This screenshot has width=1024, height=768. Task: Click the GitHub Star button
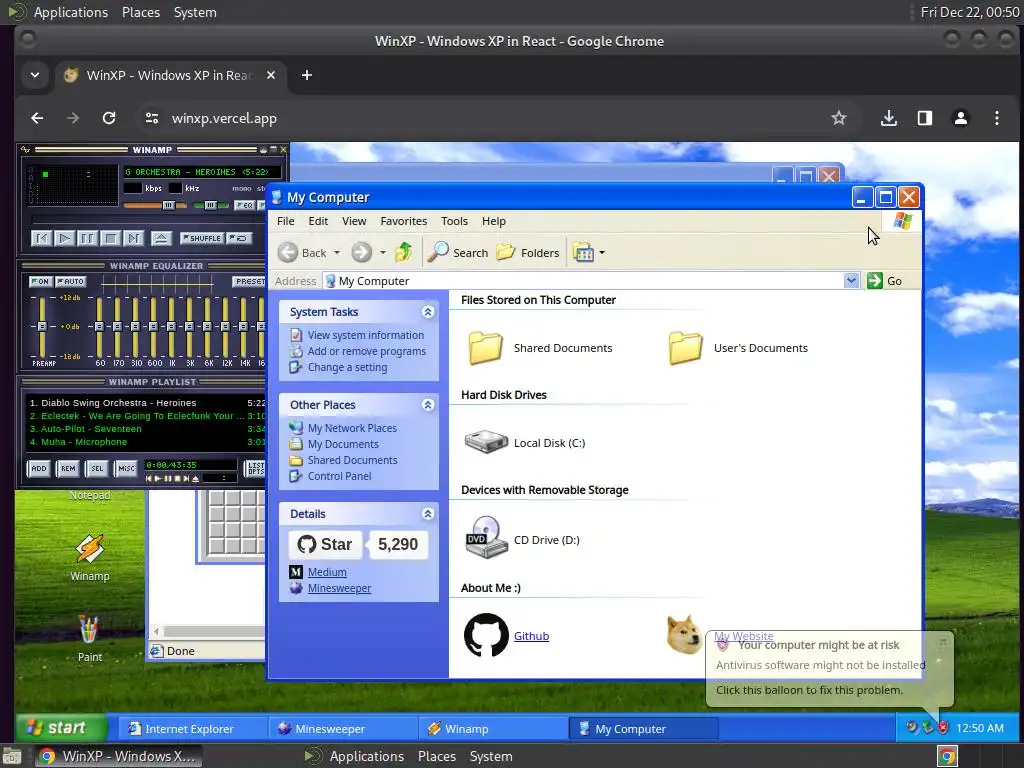325,544
